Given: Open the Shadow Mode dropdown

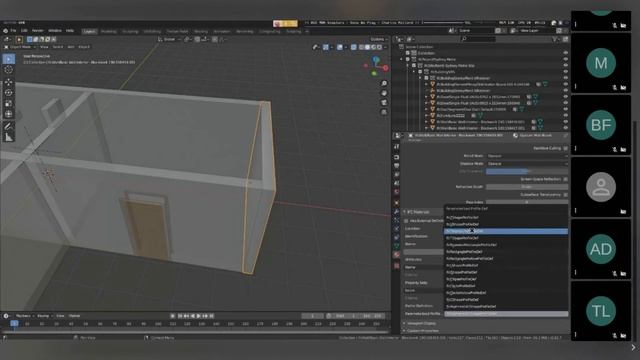Looking at the screenshot, I should pos(527,164).
